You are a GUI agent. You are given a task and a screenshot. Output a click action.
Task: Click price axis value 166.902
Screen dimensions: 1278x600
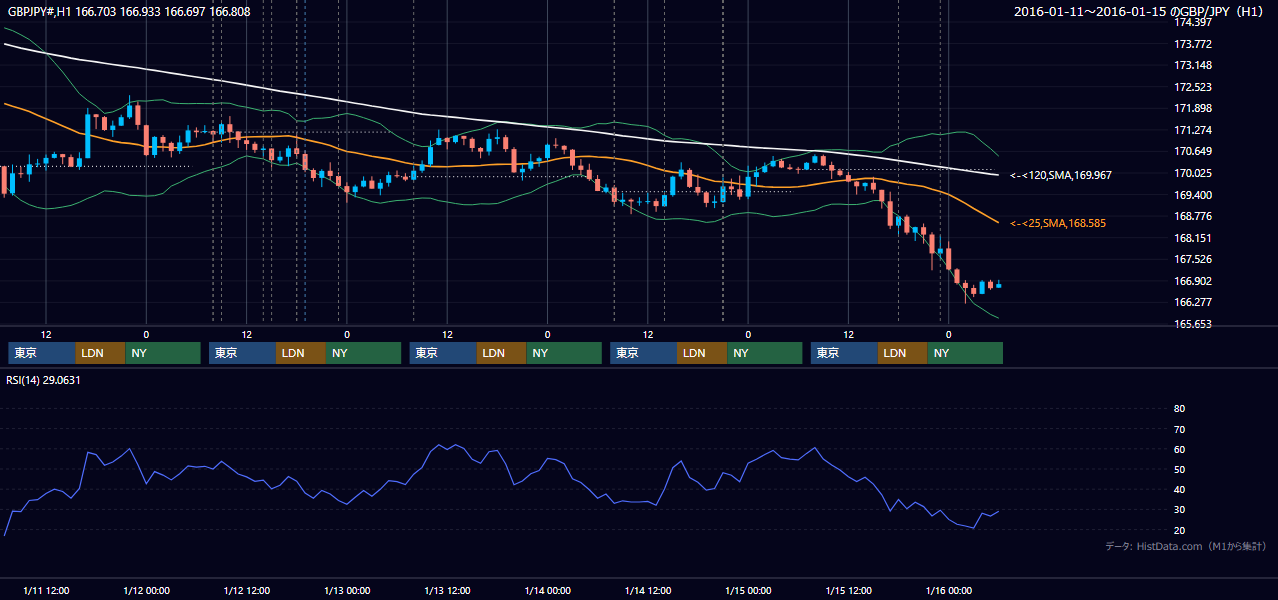[1192, 281]
